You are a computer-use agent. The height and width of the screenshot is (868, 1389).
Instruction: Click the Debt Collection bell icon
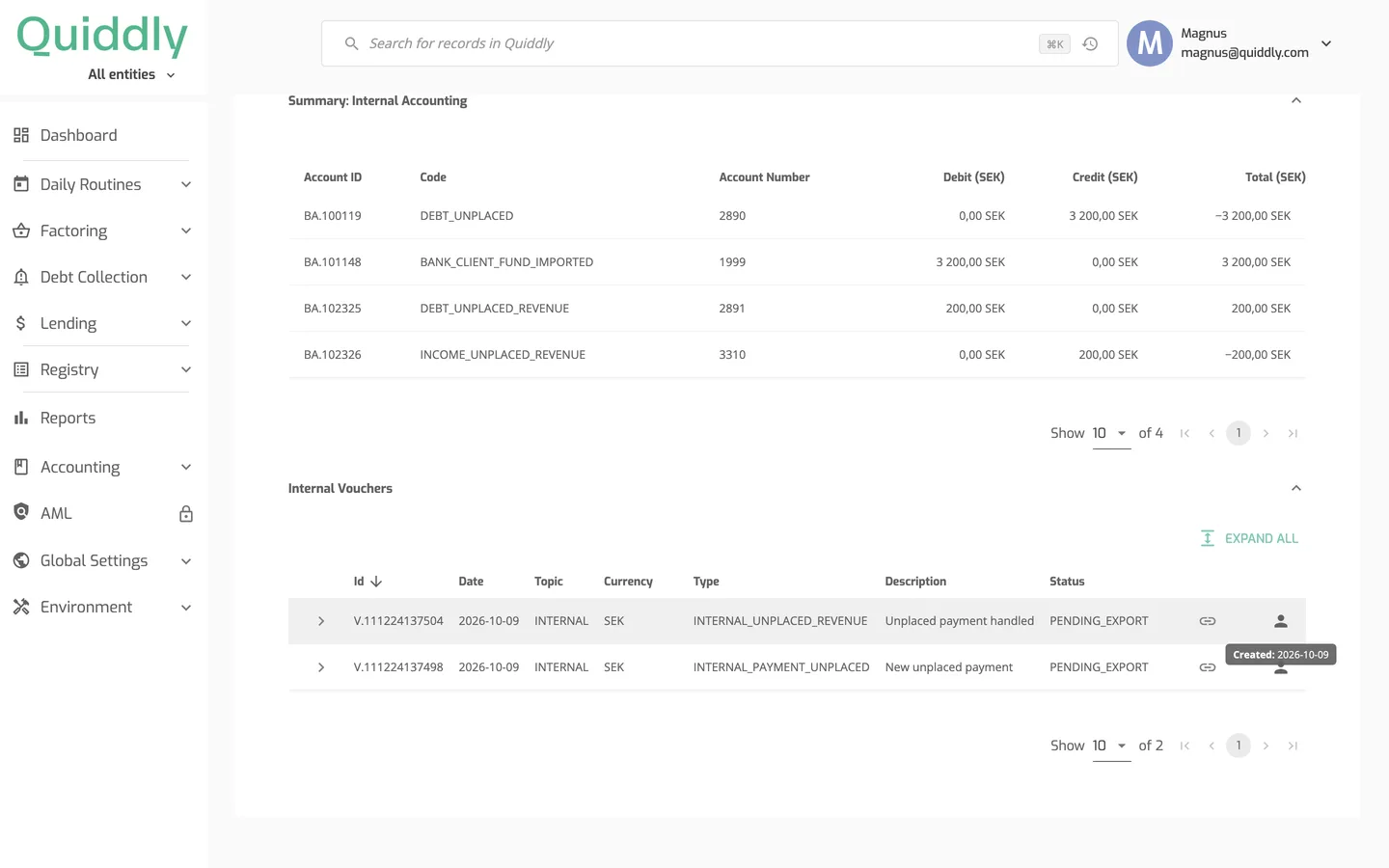pyautogui.click(x=21, y=277)
